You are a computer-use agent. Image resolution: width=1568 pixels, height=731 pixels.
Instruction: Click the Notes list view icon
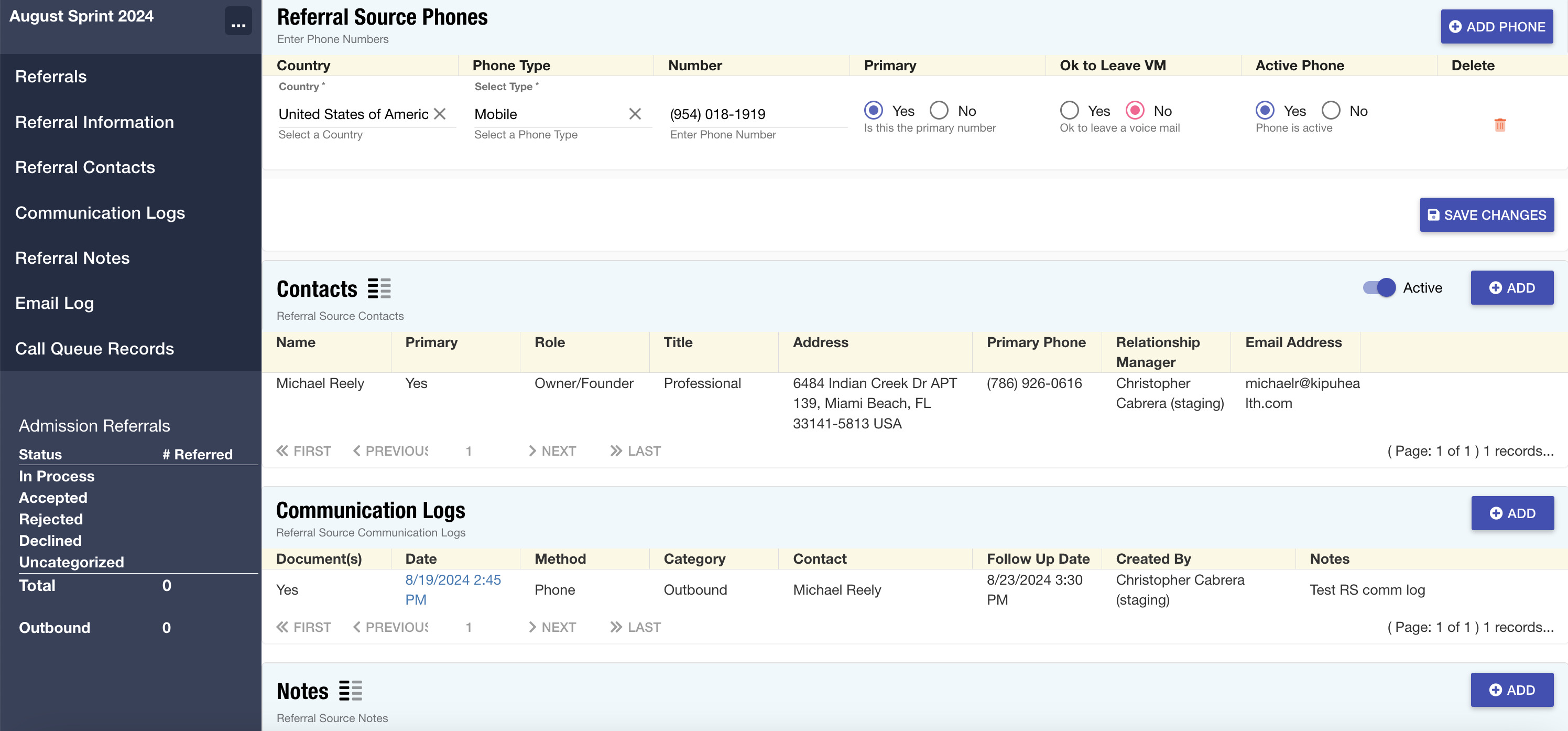[350, 690]
